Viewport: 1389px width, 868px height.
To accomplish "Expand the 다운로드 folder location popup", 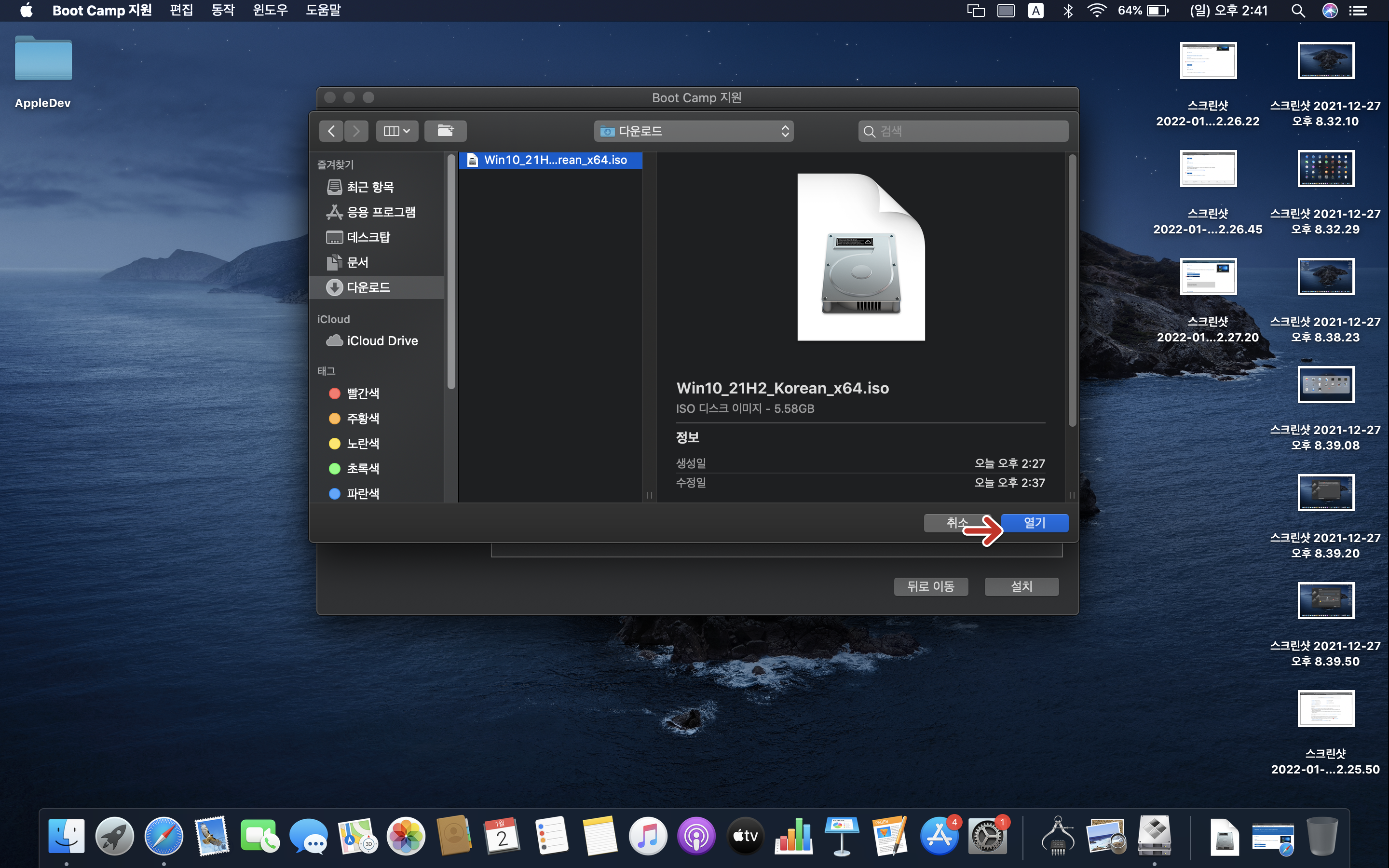I will (x=694, y=131).
